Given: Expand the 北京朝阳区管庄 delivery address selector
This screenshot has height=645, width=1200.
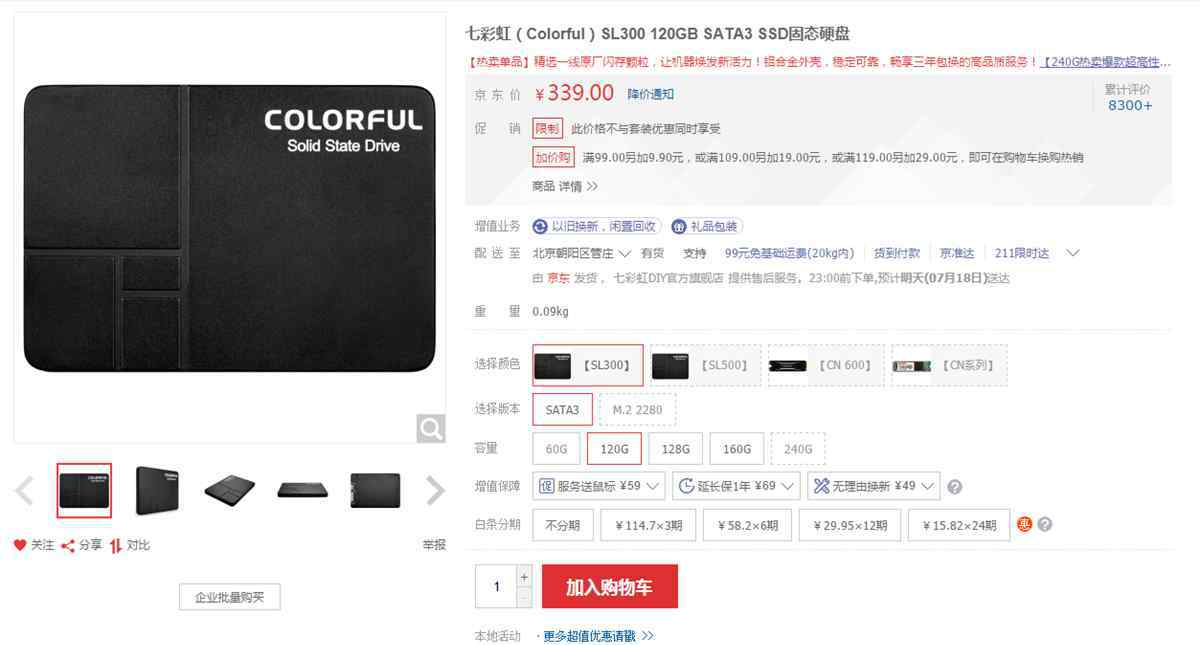Looking at the screenshot, I should pos(582,253).
